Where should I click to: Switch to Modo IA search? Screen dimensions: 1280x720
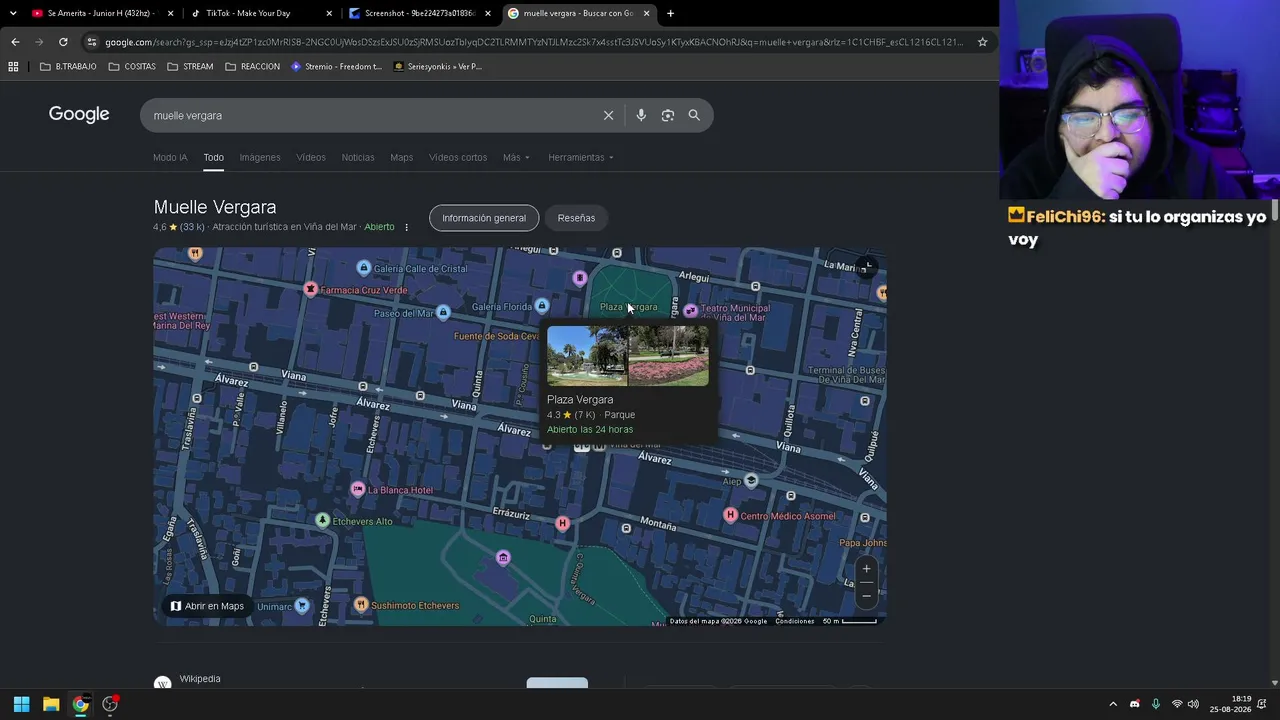tap(170, 157)
